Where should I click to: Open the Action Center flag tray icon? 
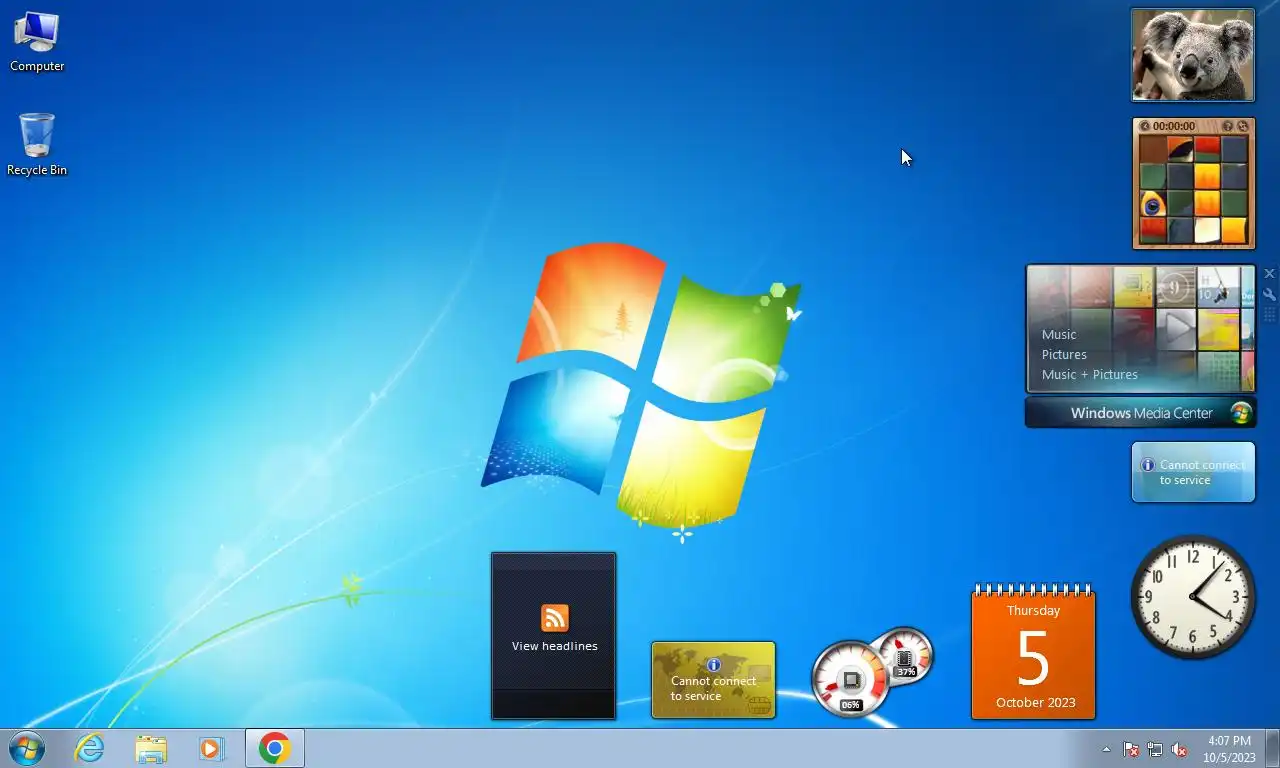[x=1131, y=749]
